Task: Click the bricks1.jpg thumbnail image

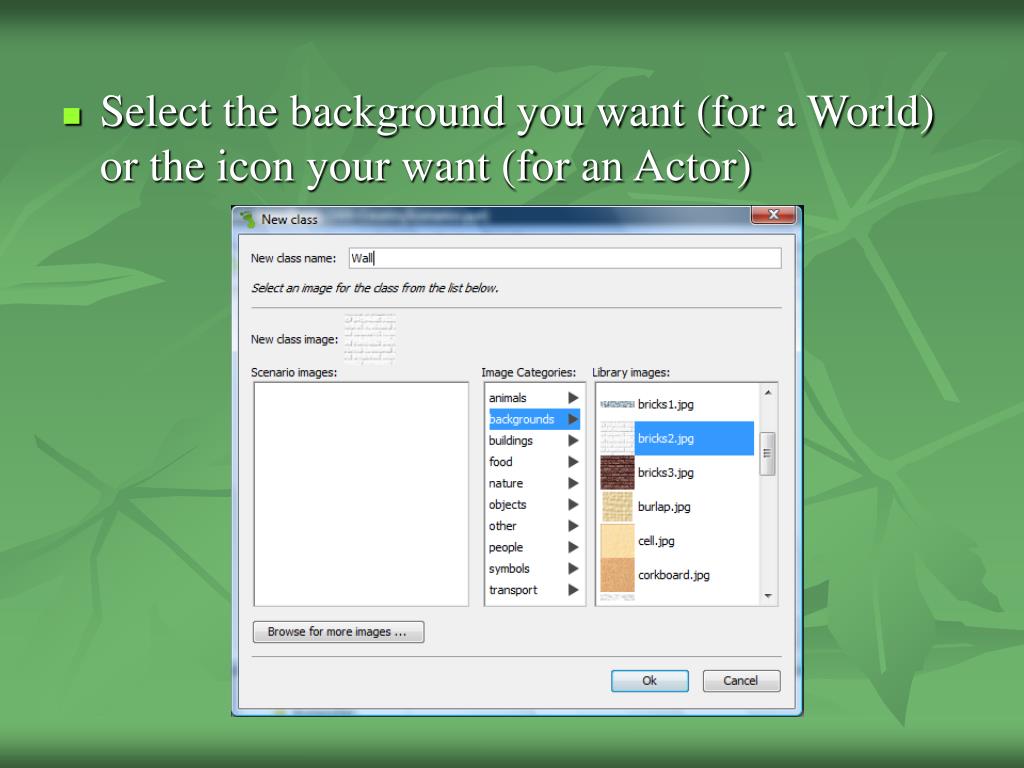Action: click(x=617, y=404)
